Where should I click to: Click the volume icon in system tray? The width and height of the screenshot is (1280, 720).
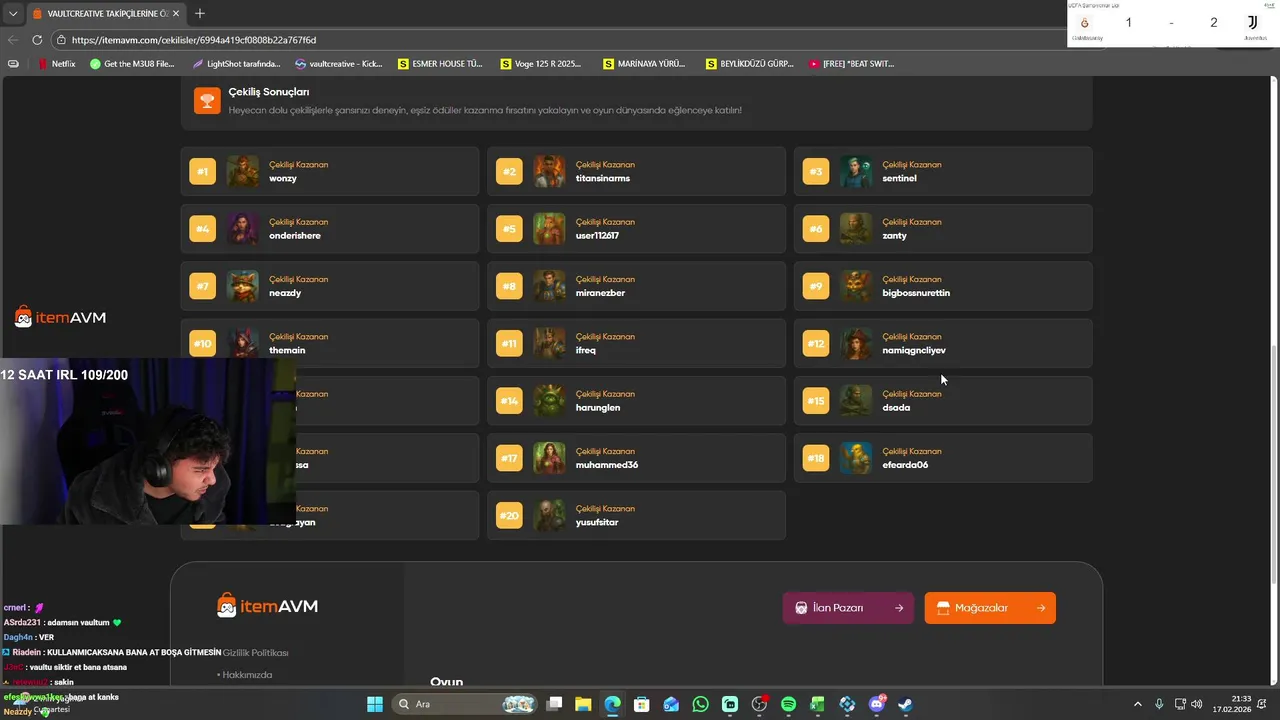click(1197, 704)
